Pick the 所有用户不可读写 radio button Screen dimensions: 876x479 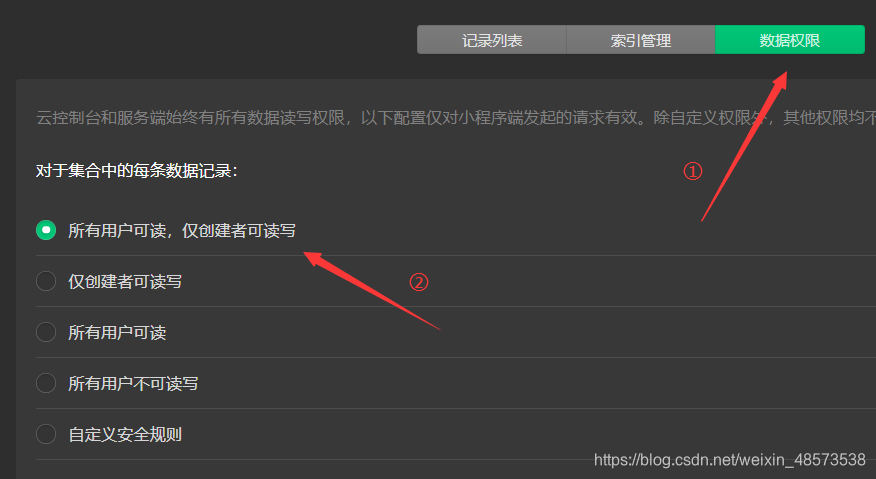(x=46, y=383)
